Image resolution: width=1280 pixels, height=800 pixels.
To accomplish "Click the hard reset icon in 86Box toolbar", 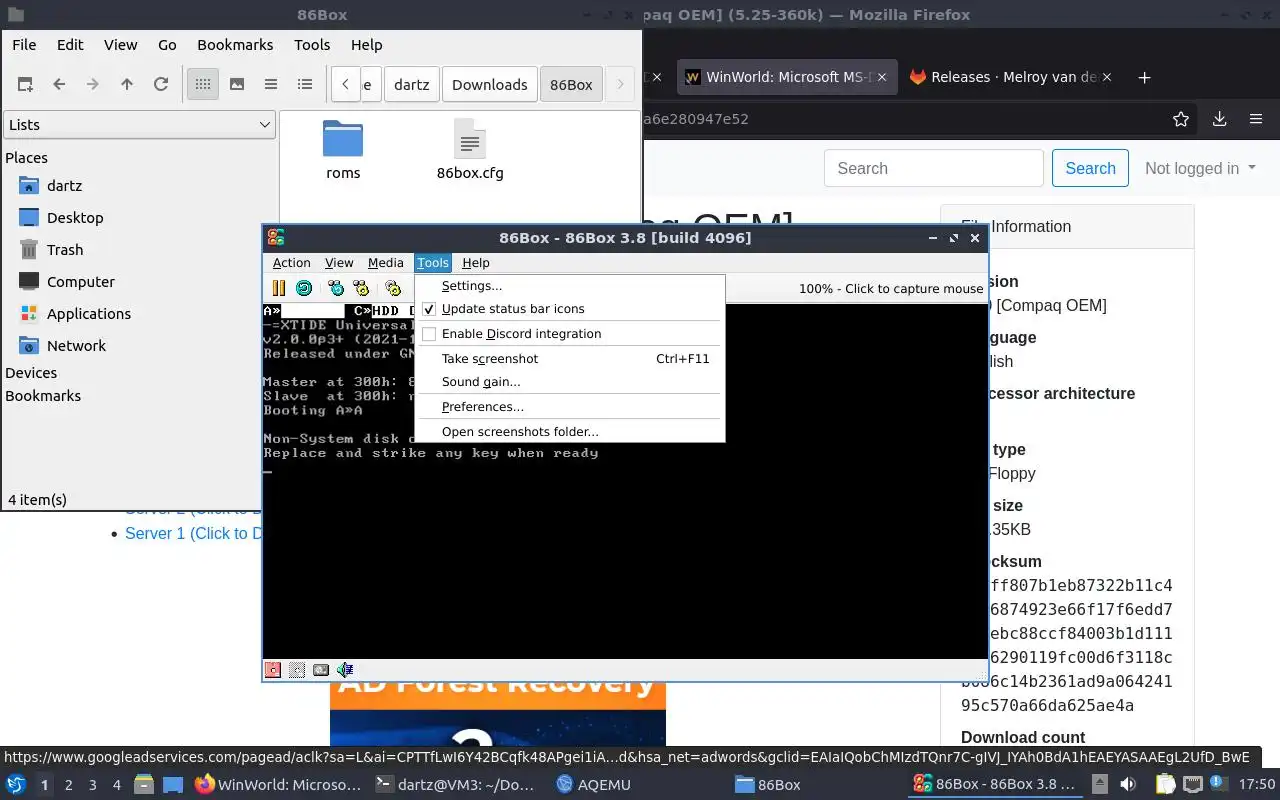I will pos(303,288).
